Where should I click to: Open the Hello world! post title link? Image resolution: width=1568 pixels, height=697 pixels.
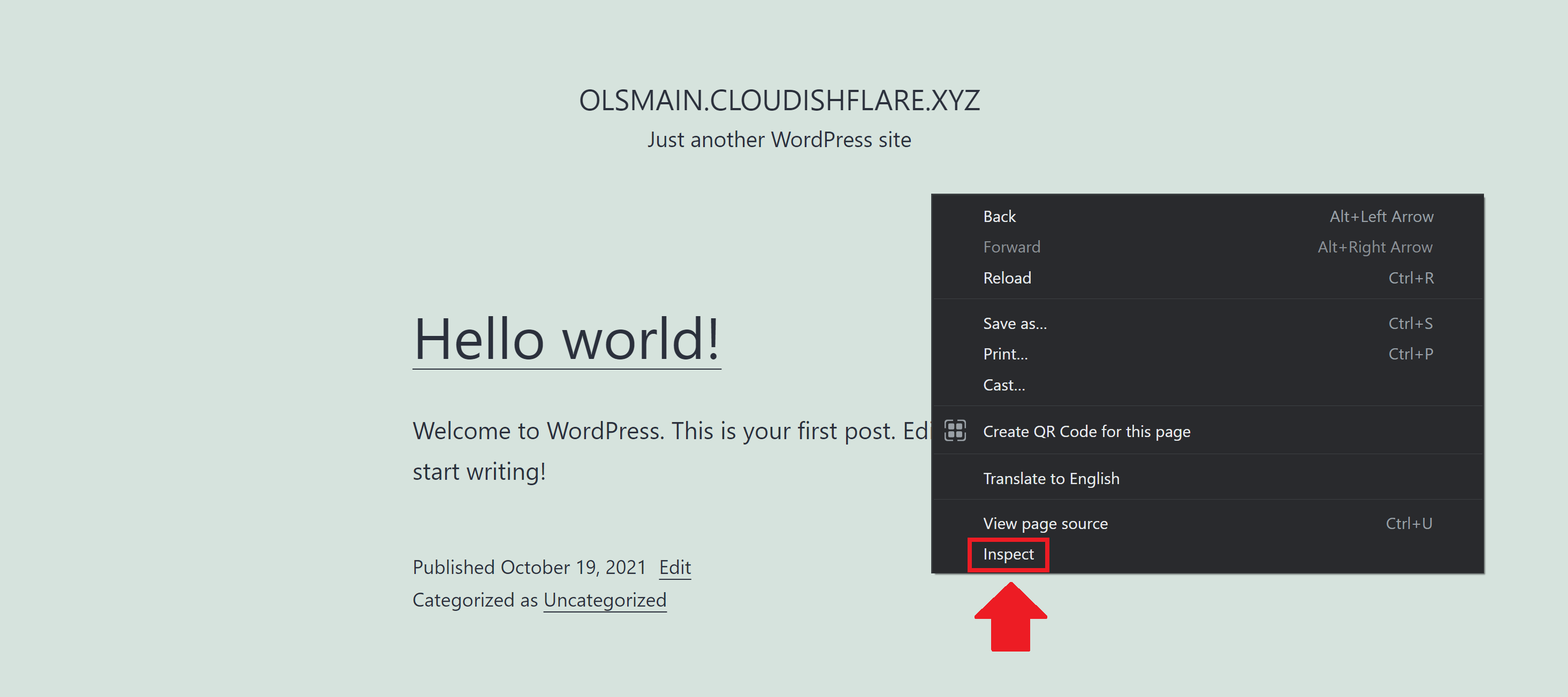pos(566,339)
